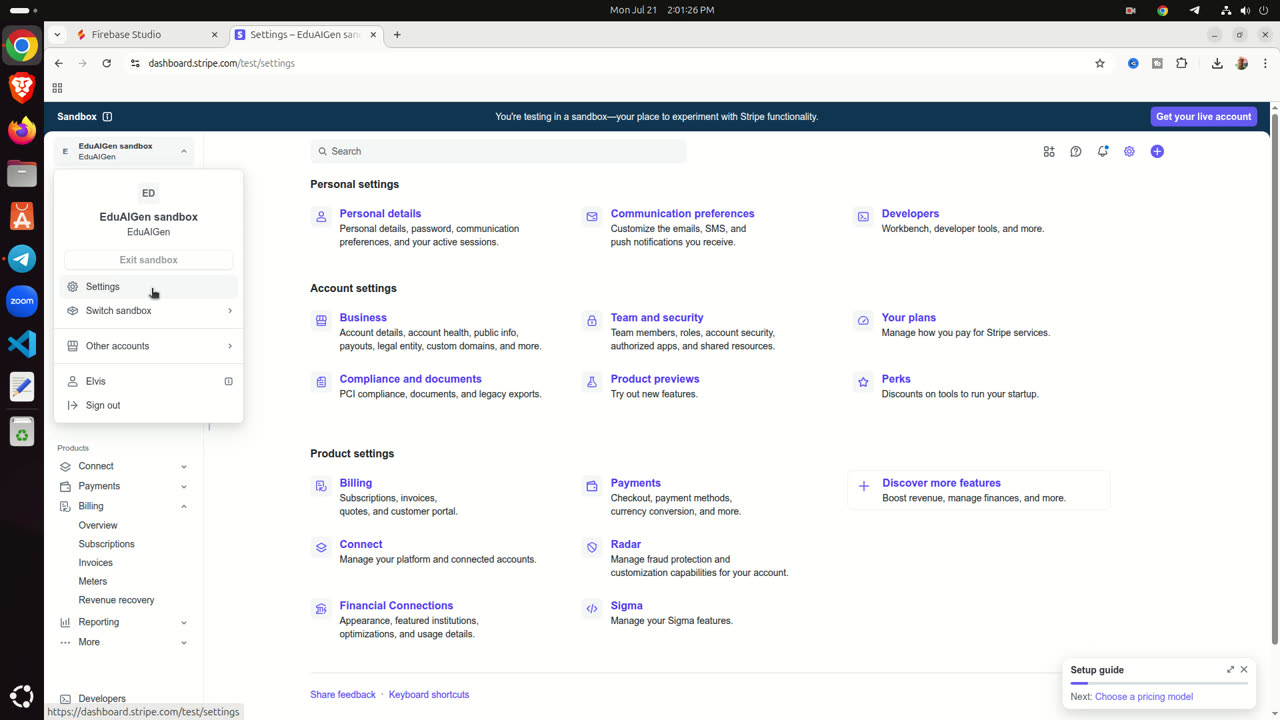Open the Billing product settings link

point(355,483)
